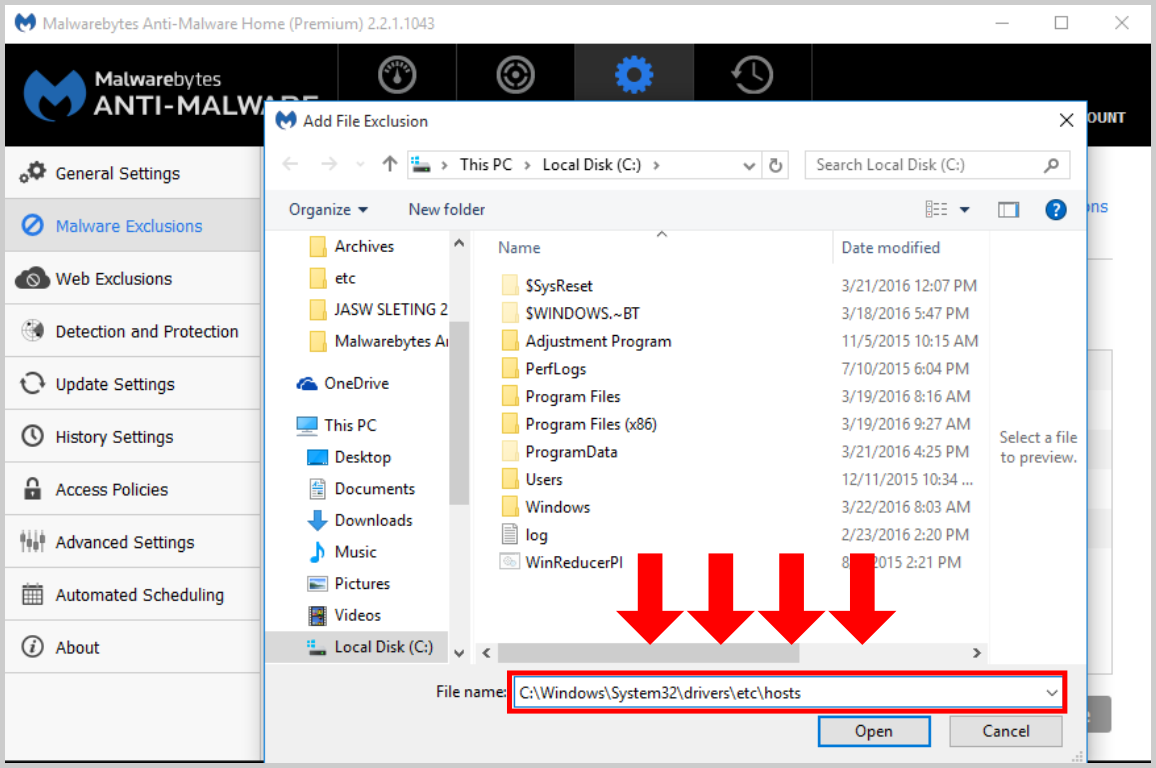Click the Search Local Disk (C:) field
This screenshot has width=1156, height=768.
coord(937,165)
